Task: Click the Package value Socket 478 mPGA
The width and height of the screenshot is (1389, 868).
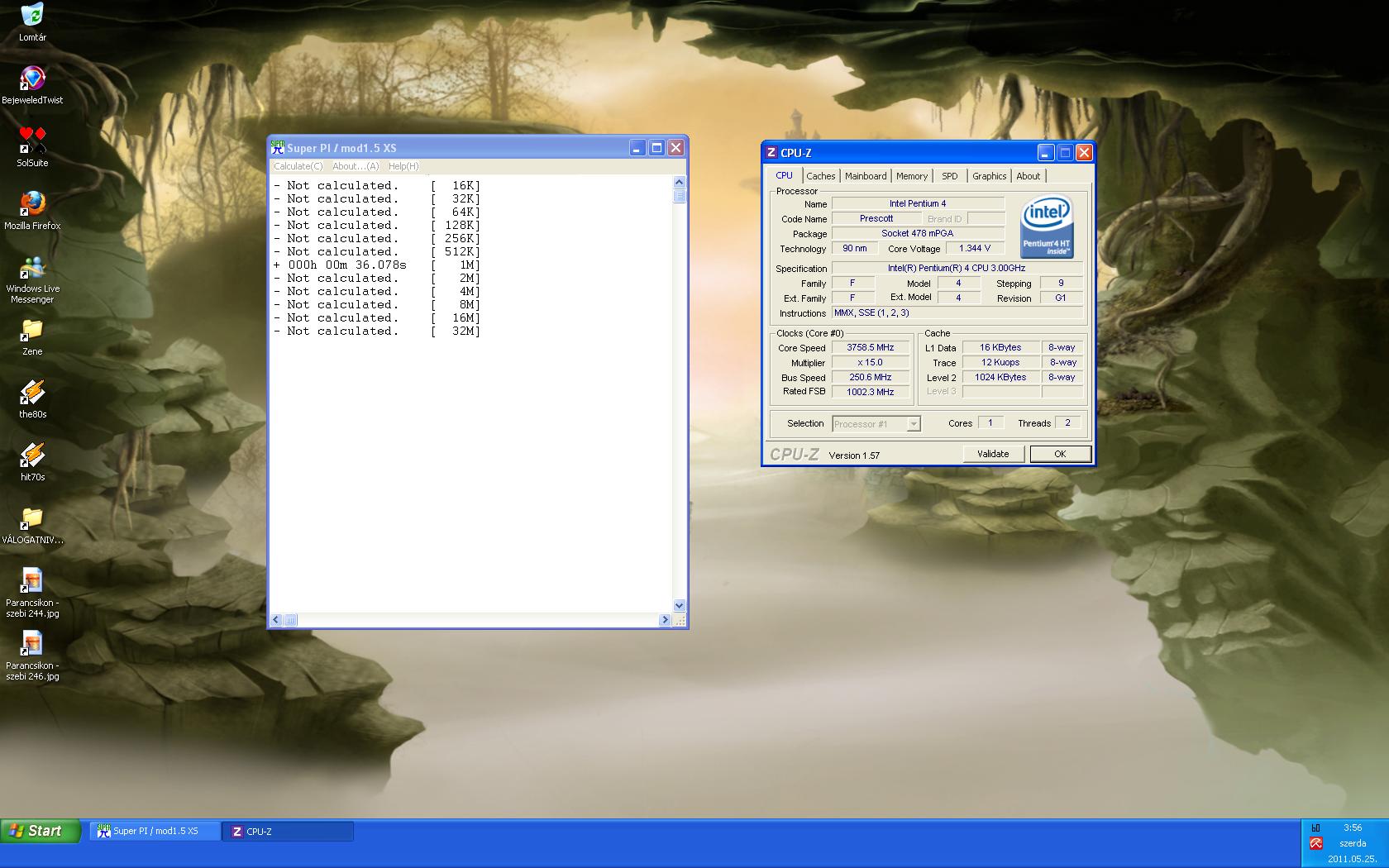Action: [x=918, y=234]
